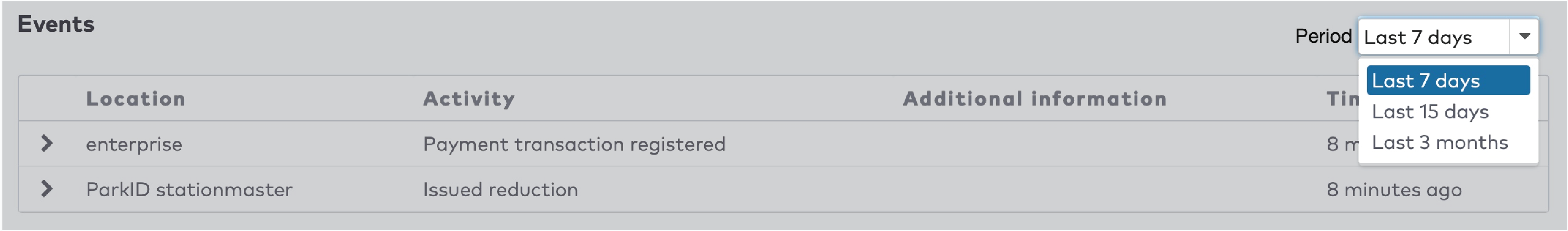Click the Events section heading

[x=56, y=24]
